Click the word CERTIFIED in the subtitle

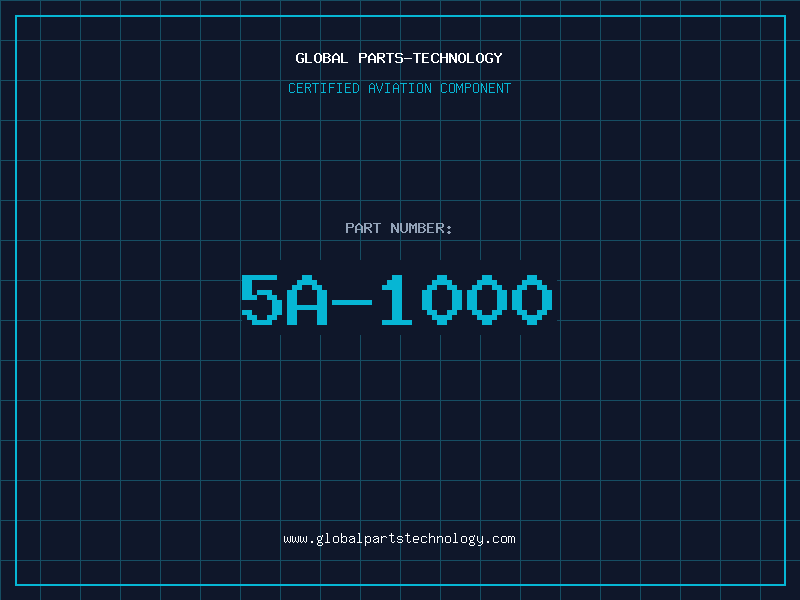click(x=324, y=88)
